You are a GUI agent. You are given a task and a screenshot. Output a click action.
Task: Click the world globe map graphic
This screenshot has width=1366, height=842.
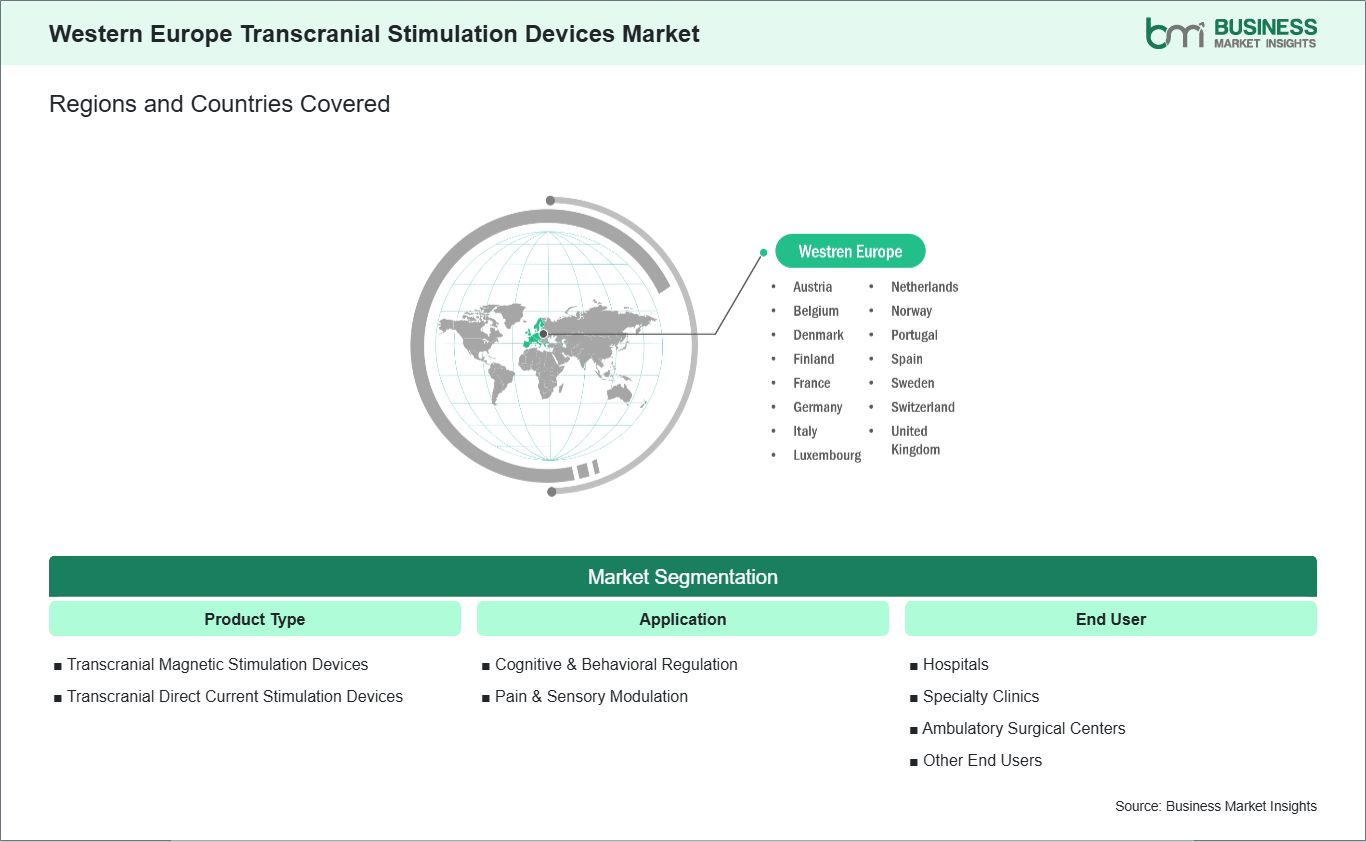(554, 345)
